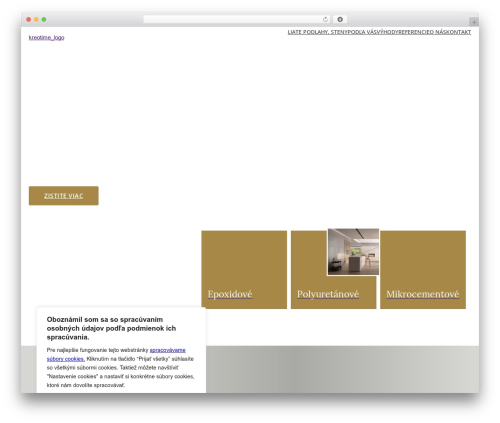The width and height of the screenshot is (500, 423).
Task: Click the interior kitchen photo thumbnail
Action: (353, 252)
